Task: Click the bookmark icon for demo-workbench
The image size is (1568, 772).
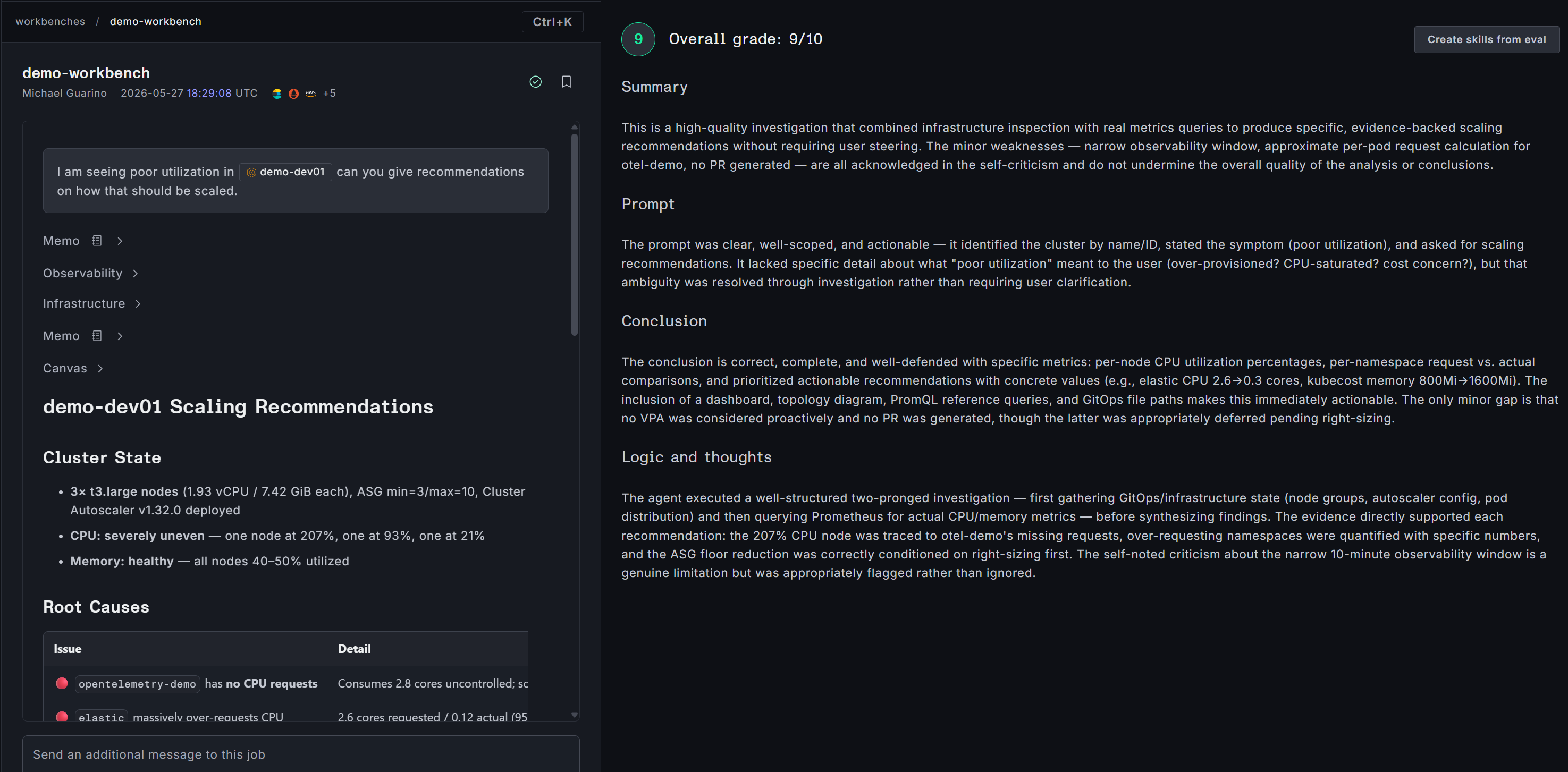Action: click(x=566, y=81)
